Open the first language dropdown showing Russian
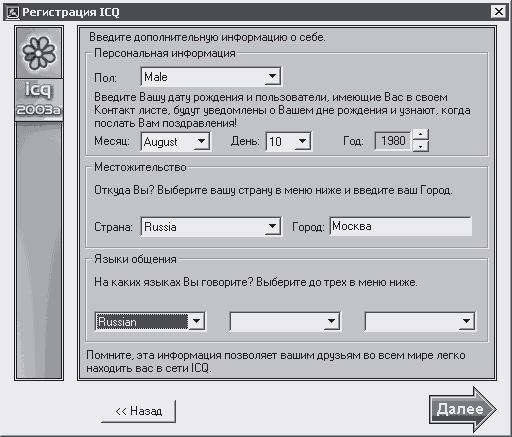Image resolution: width=512 pixels, height=437 pixels. click(x=150, y=321)
